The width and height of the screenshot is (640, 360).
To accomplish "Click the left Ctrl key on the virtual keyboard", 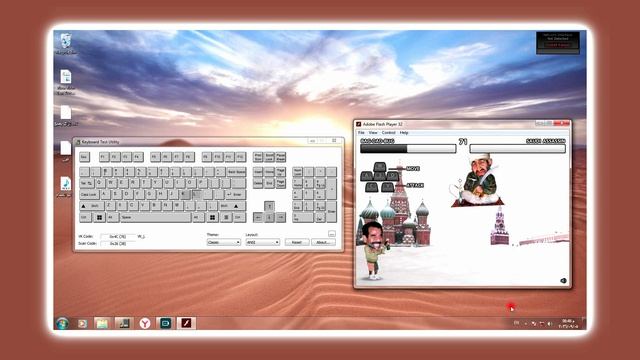I will tap(85, 218).
